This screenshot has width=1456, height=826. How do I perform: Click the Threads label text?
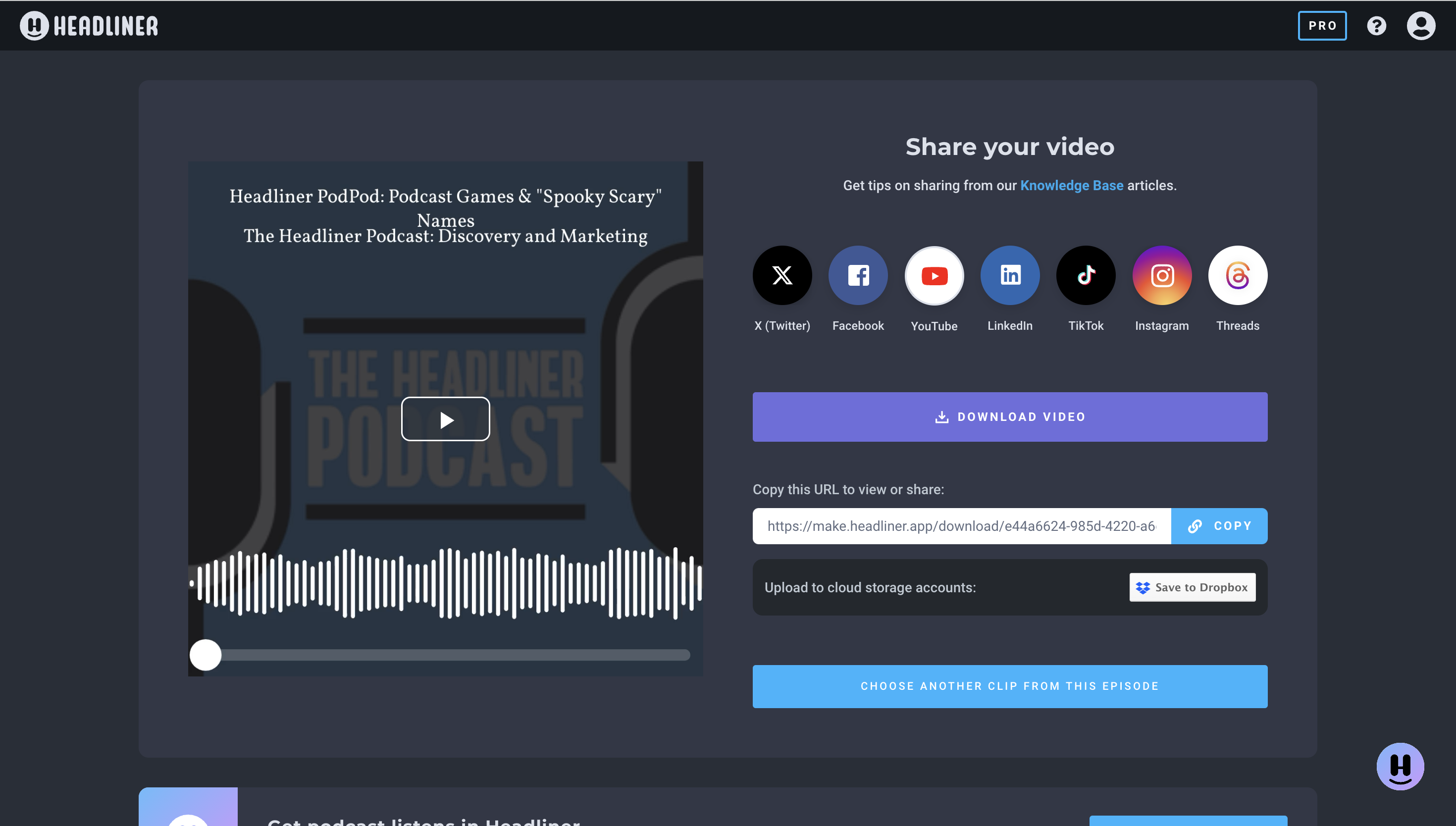[x=1238, y=326]
